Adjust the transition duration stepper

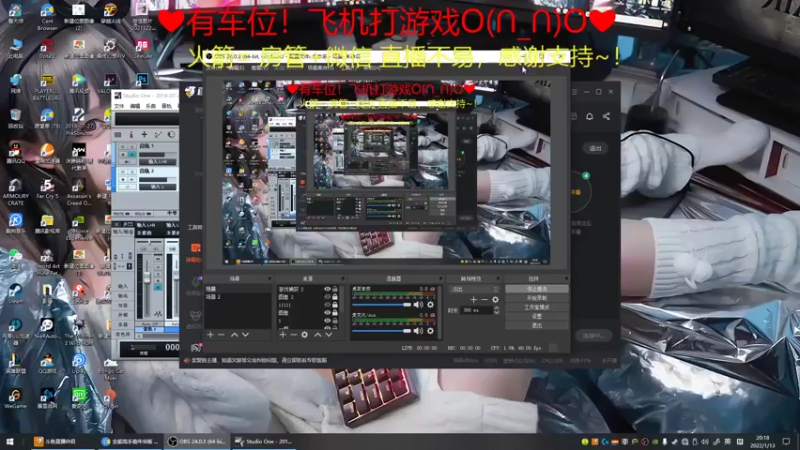coord(497,310)
